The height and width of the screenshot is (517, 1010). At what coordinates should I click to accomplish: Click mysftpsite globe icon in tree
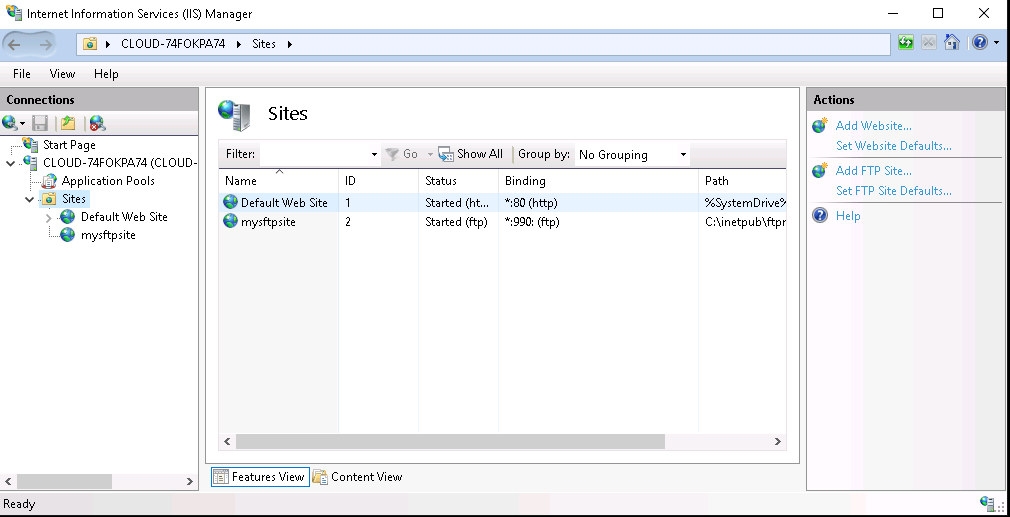(x=68, y=235)
